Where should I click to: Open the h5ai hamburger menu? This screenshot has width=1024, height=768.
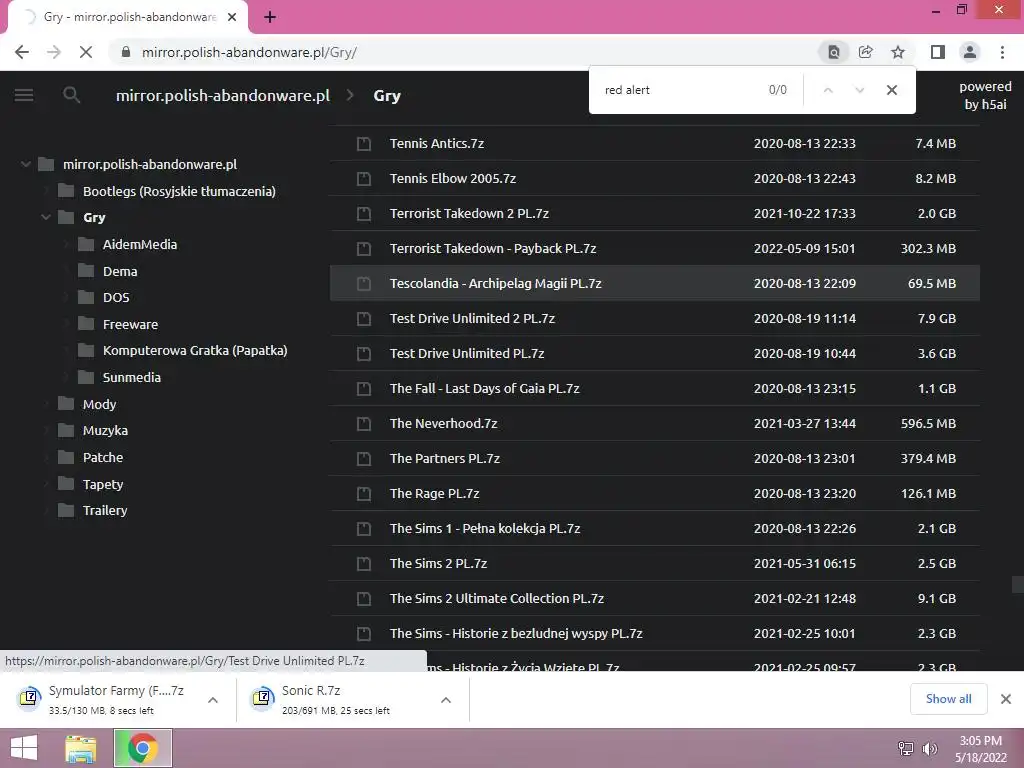pos(24,95)
